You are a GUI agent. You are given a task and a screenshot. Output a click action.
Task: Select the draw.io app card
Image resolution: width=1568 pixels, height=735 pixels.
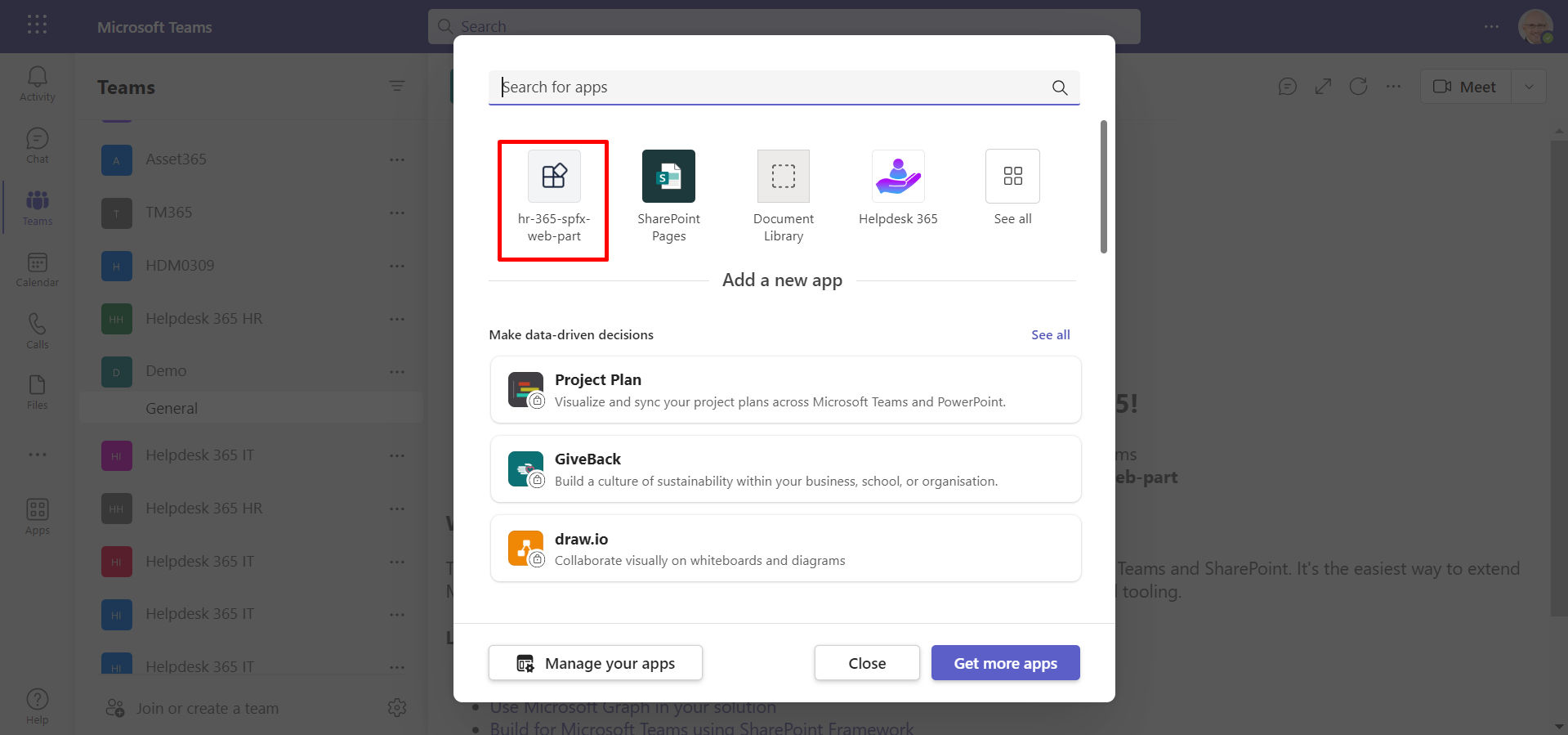point(786,549)
